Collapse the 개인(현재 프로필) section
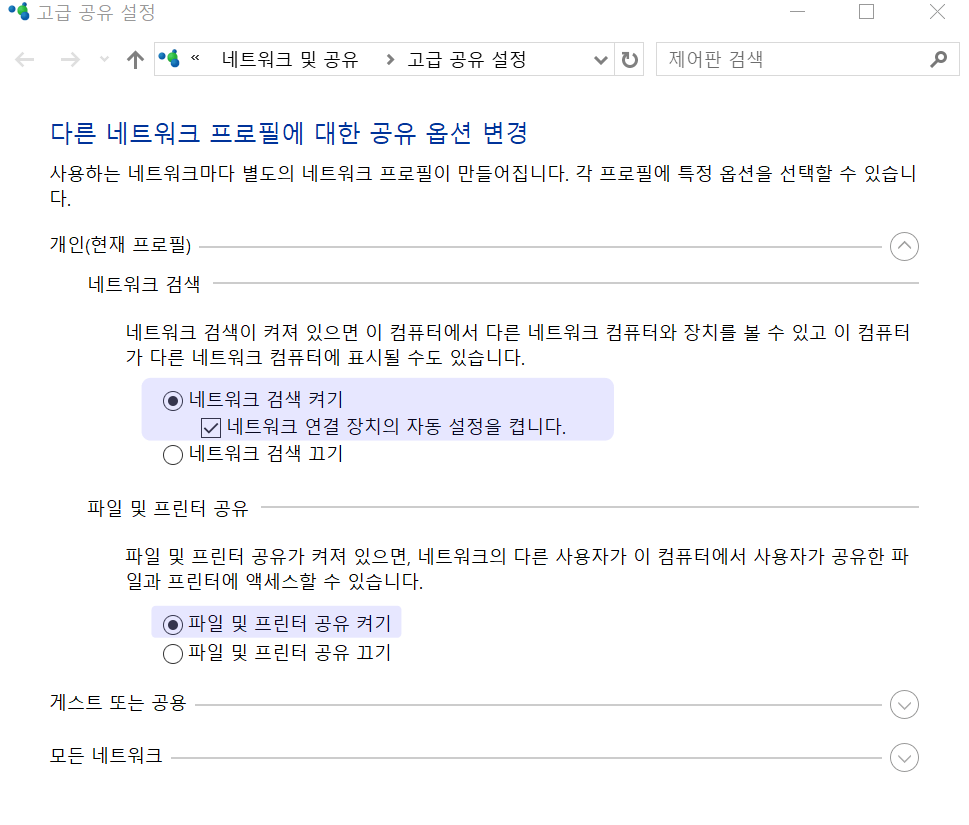 click(904, 246)
